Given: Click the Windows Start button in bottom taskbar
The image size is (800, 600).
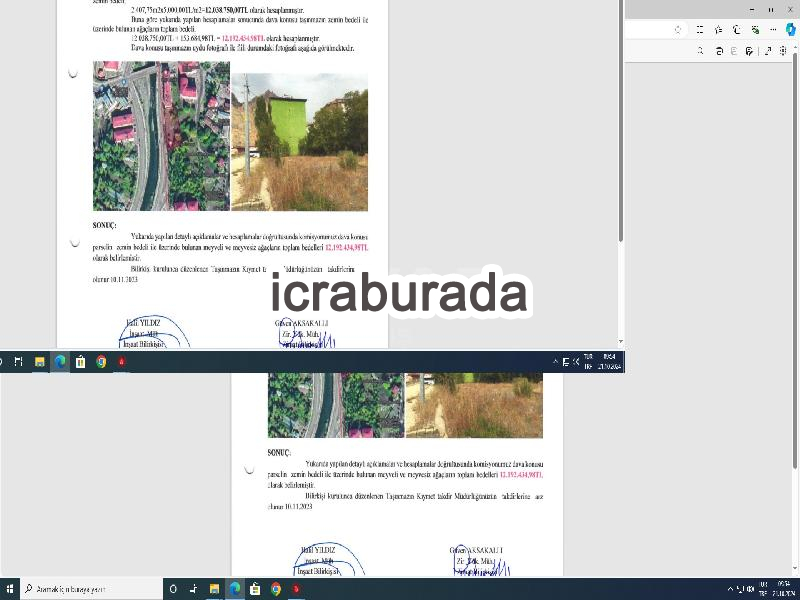Looking at the screenshot, I should pyautogui.click(x=9, y=589).
